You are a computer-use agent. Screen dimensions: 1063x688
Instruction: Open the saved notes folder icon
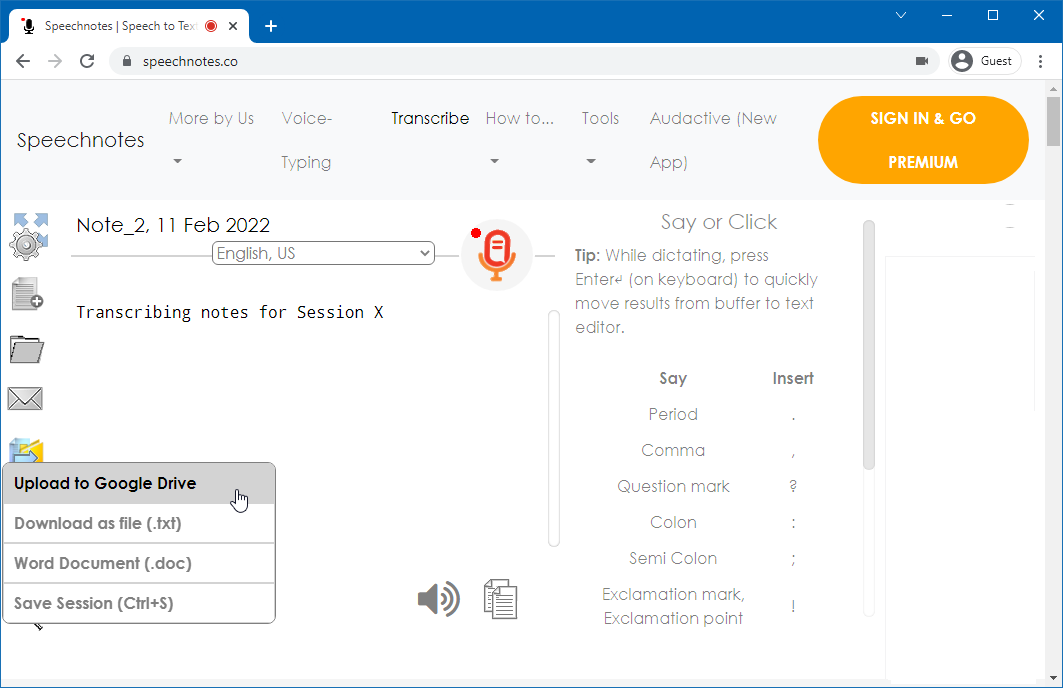tap(27, 349)
